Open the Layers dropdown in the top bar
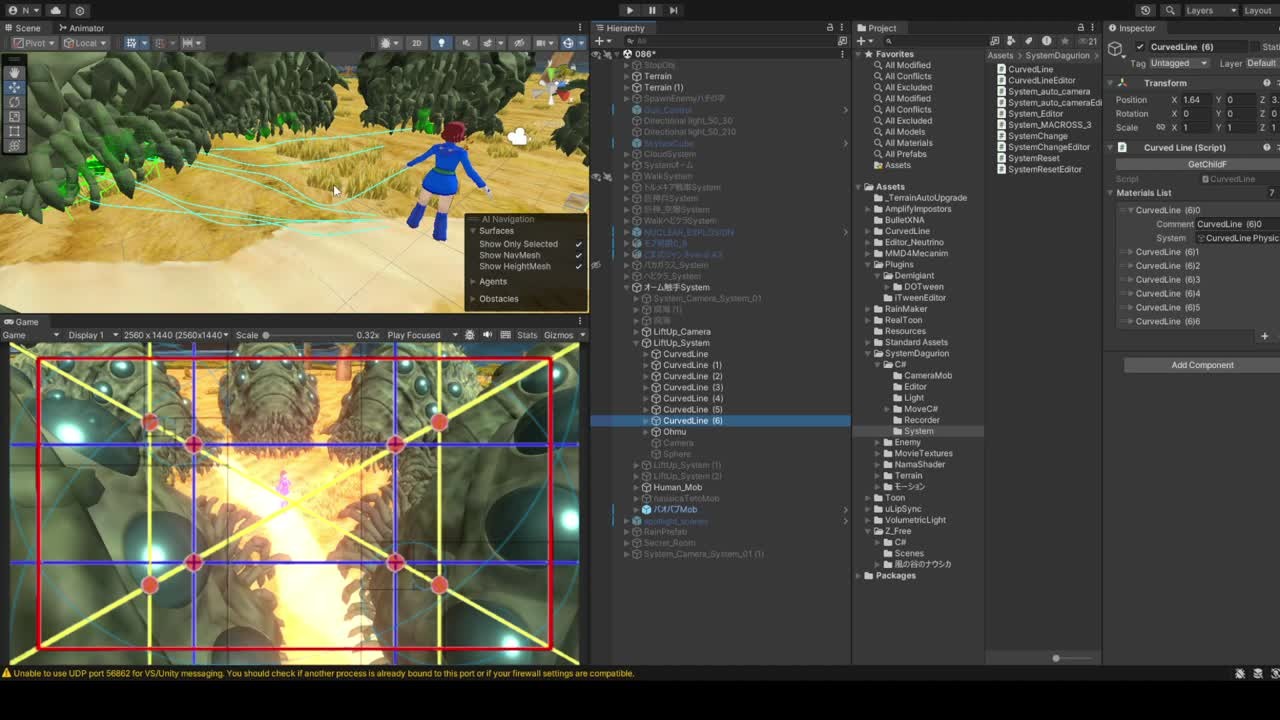 1205,10
